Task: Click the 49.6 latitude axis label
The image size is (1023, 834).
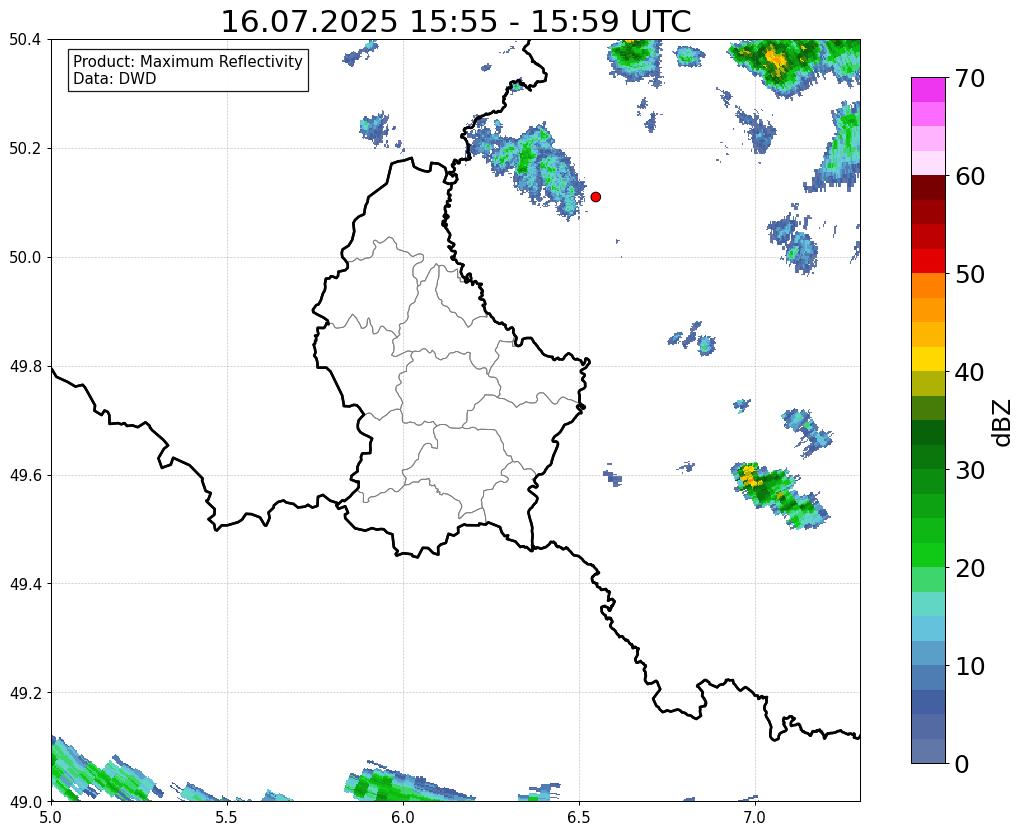Action: pos(25,475)
